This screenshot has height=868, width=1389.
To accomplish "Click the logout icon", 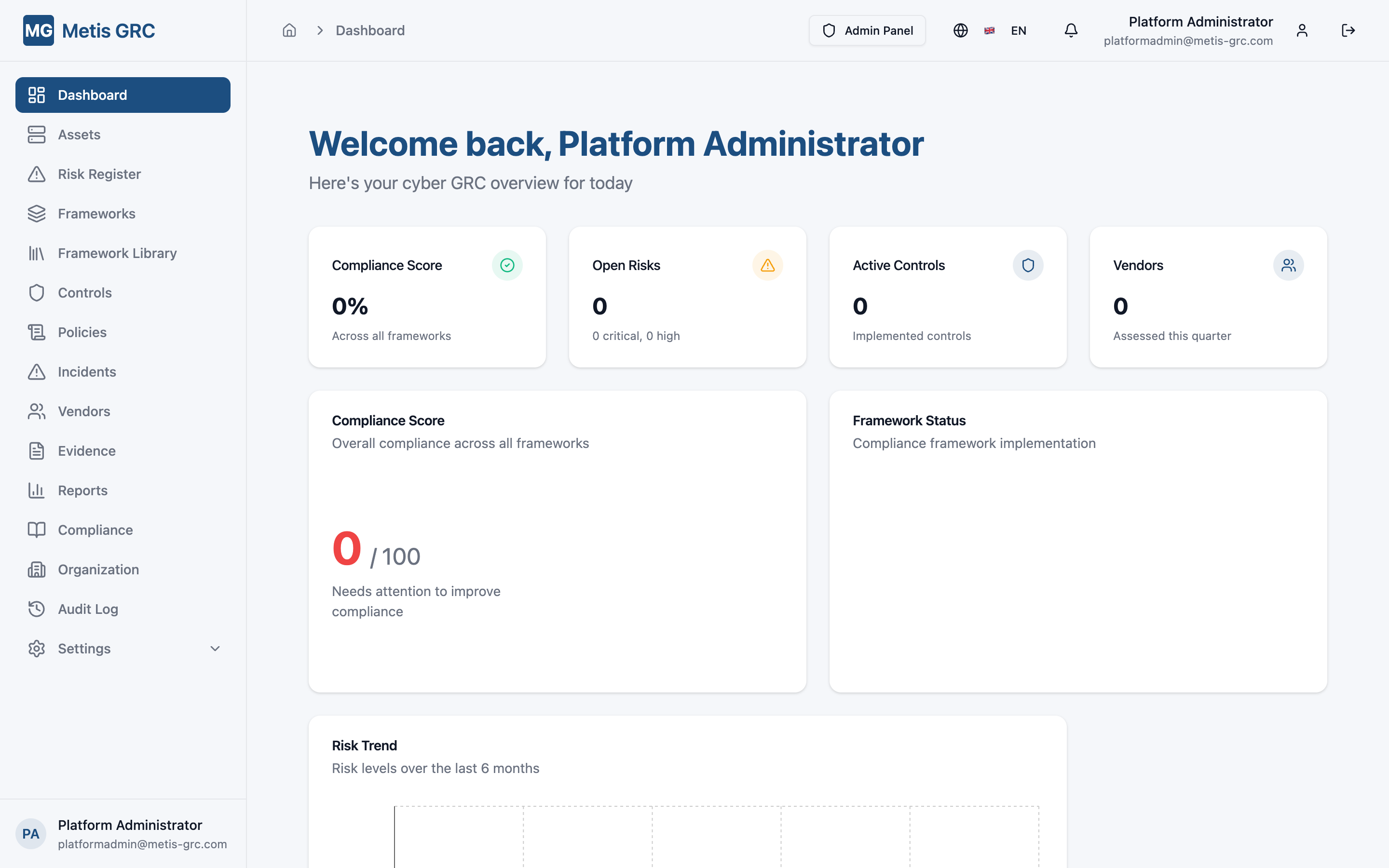I will point(1348,30).
